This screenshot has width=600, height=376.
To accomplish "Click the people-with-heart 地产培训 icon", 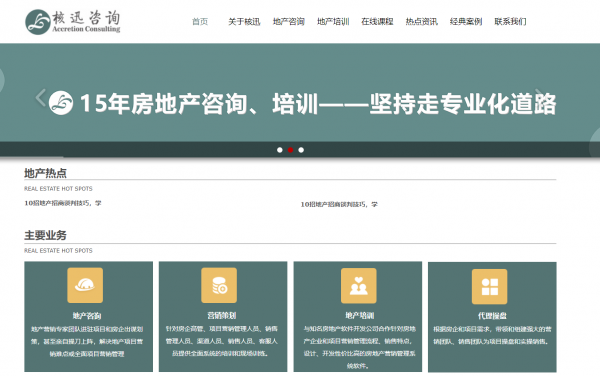I will pos(359,285).
